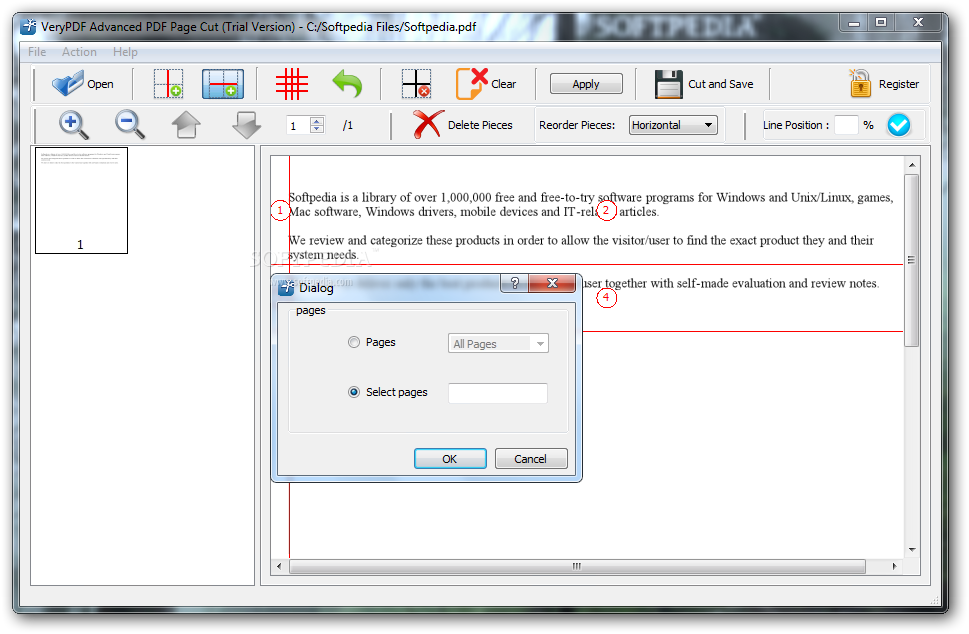Click the Line Position percent field
969x634 pixels.
(x=846, y=125)
